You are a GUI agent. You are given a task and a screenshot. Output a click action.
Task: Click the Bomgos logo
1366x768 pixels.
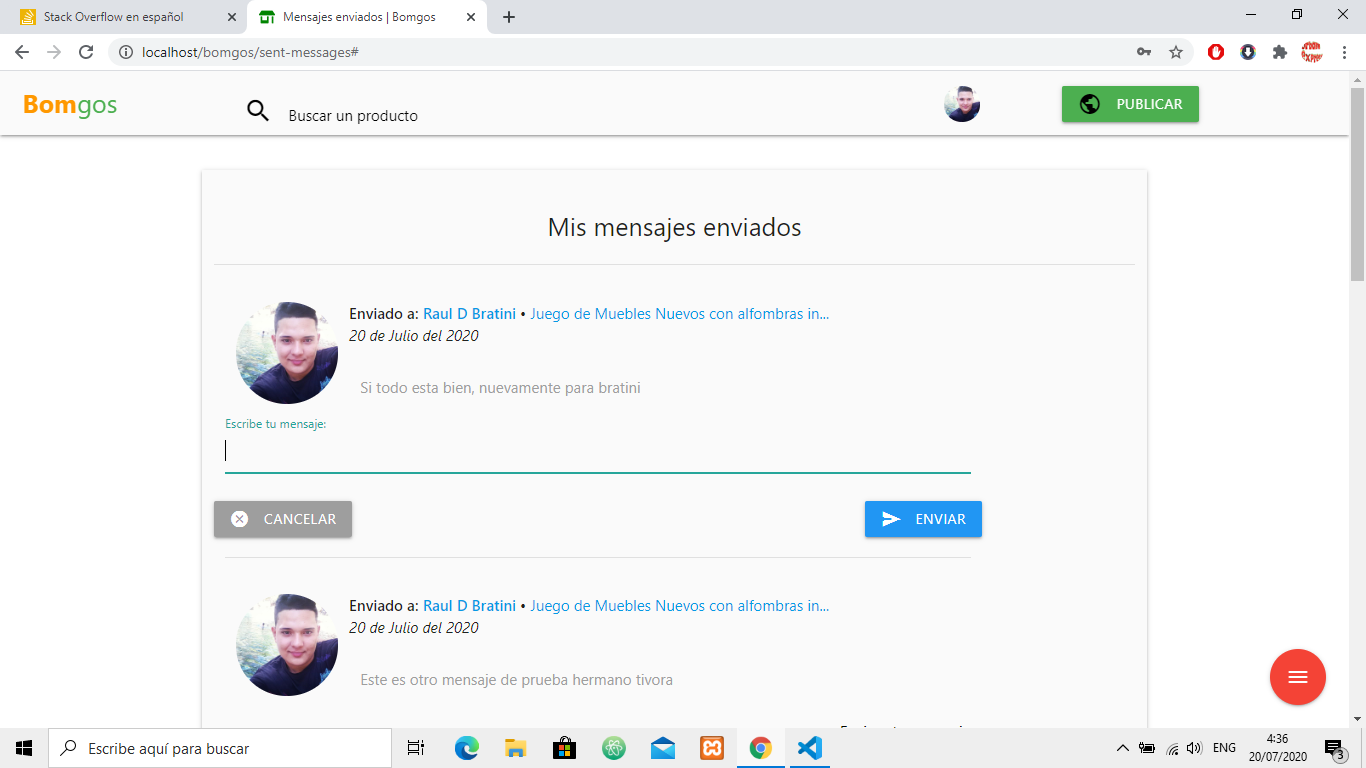click(x=70, y=104)
